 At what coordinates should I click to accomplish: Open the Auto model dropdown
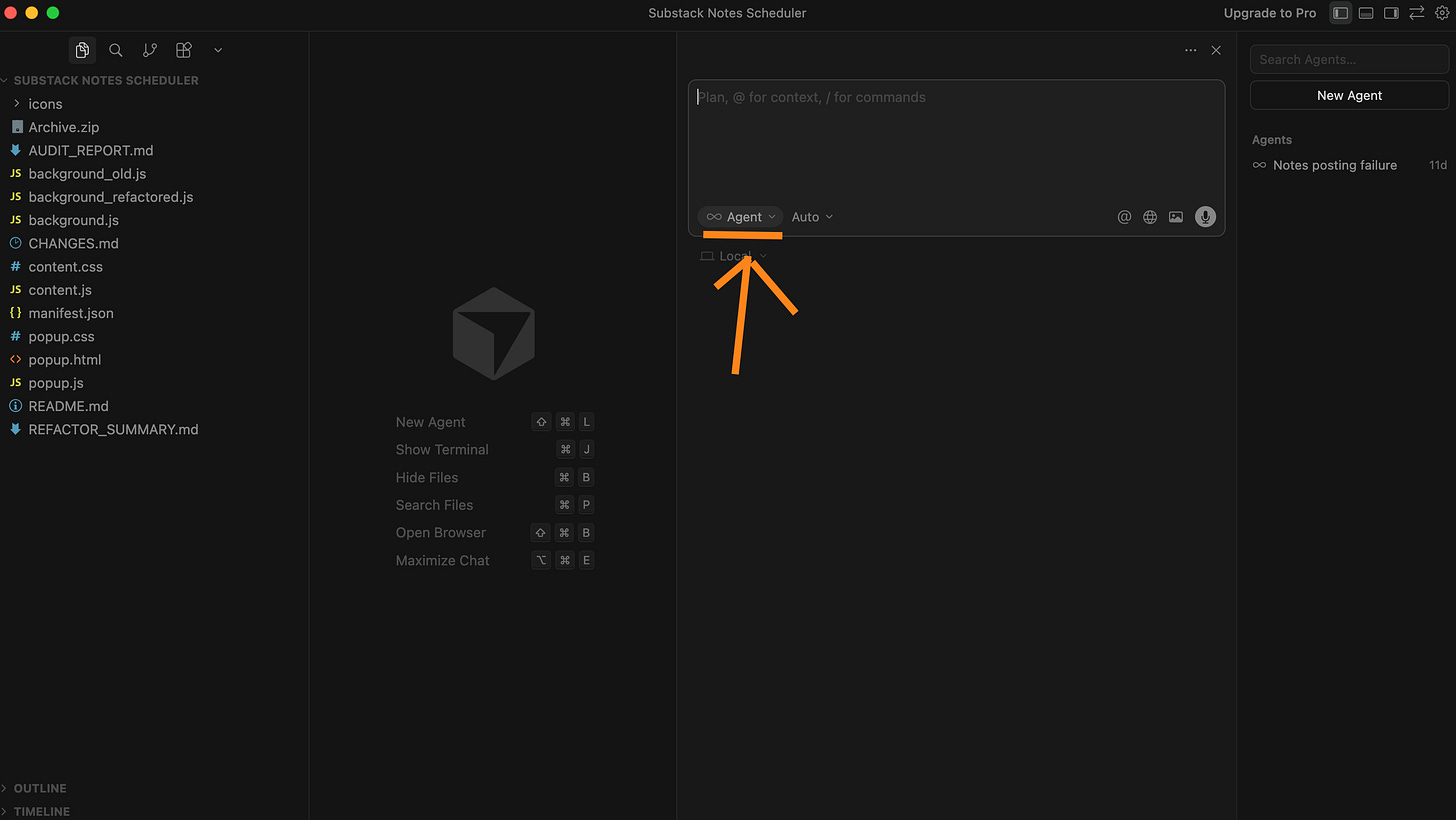[x=812, y=217]
